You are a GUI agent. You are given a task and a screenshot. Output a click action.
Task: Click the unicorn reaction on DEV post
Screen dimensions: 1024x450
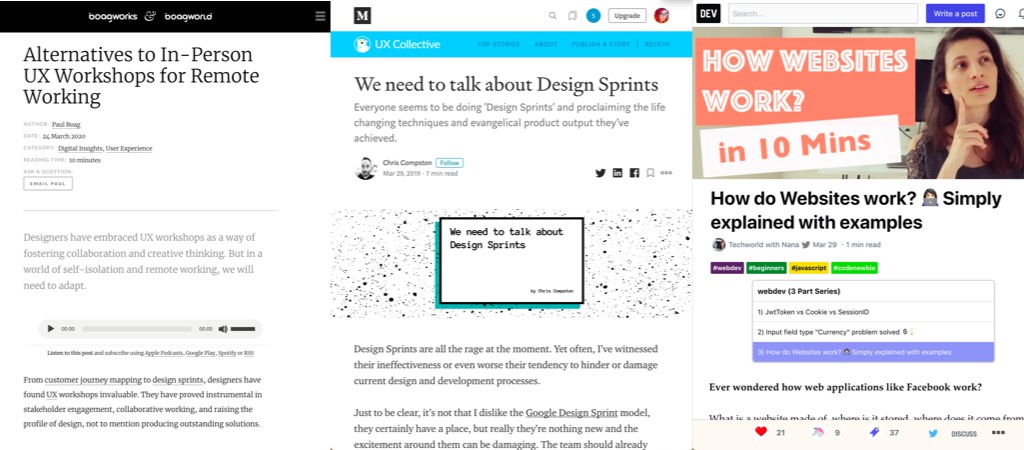click(818, 432)
